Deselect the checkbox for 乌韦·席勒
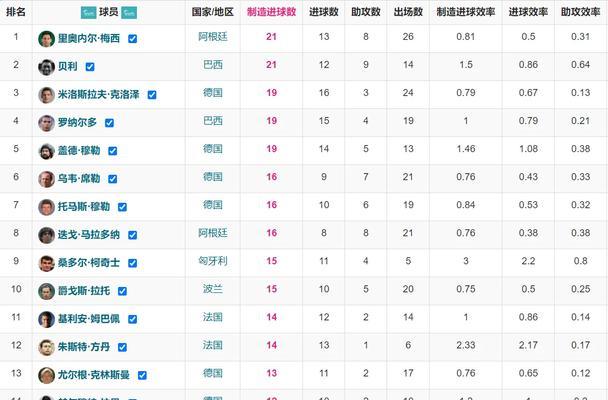The width and height of the screenshot is (608, 400). click(113, 179)
